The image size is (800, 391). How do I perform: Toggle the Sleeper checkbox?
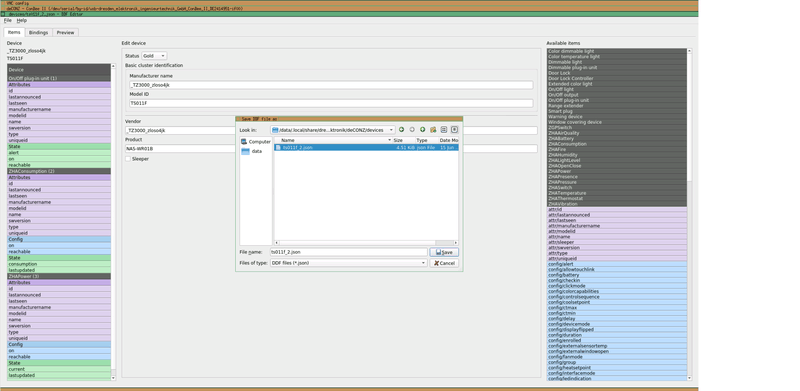pyautogui.click(x=128, y=159)
